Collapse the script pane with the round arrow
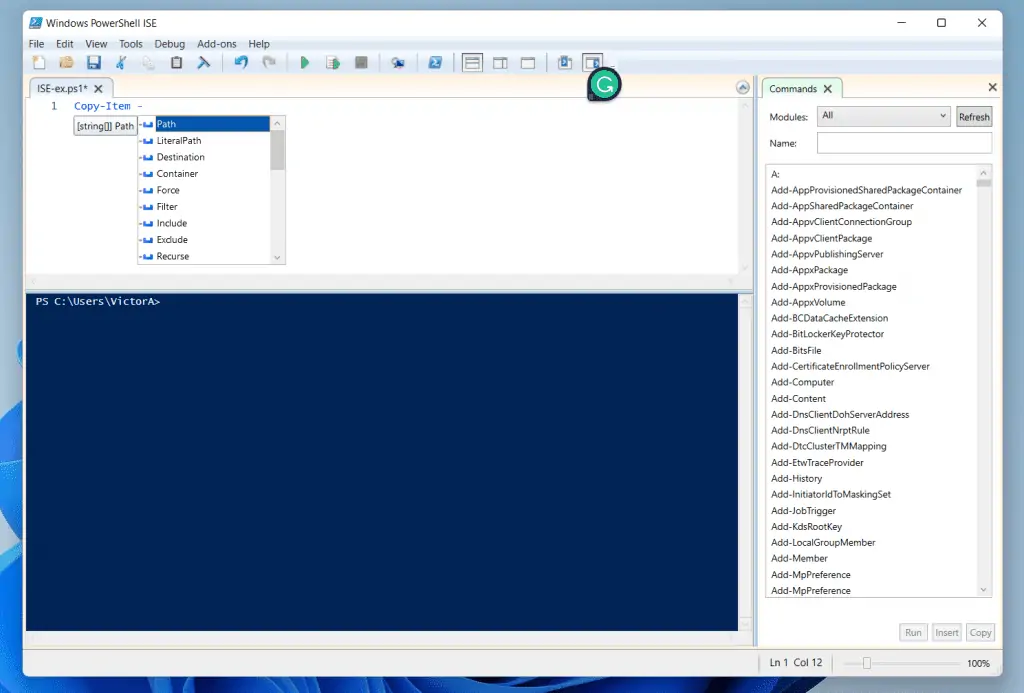The image size is (1024, 693). point(743,88)
